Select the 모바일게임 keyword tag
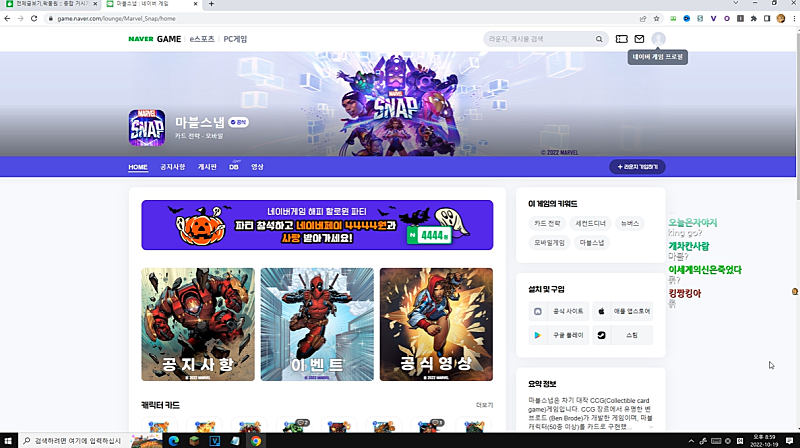Viewport: 800px width, 448px height. tap(549, 243)
